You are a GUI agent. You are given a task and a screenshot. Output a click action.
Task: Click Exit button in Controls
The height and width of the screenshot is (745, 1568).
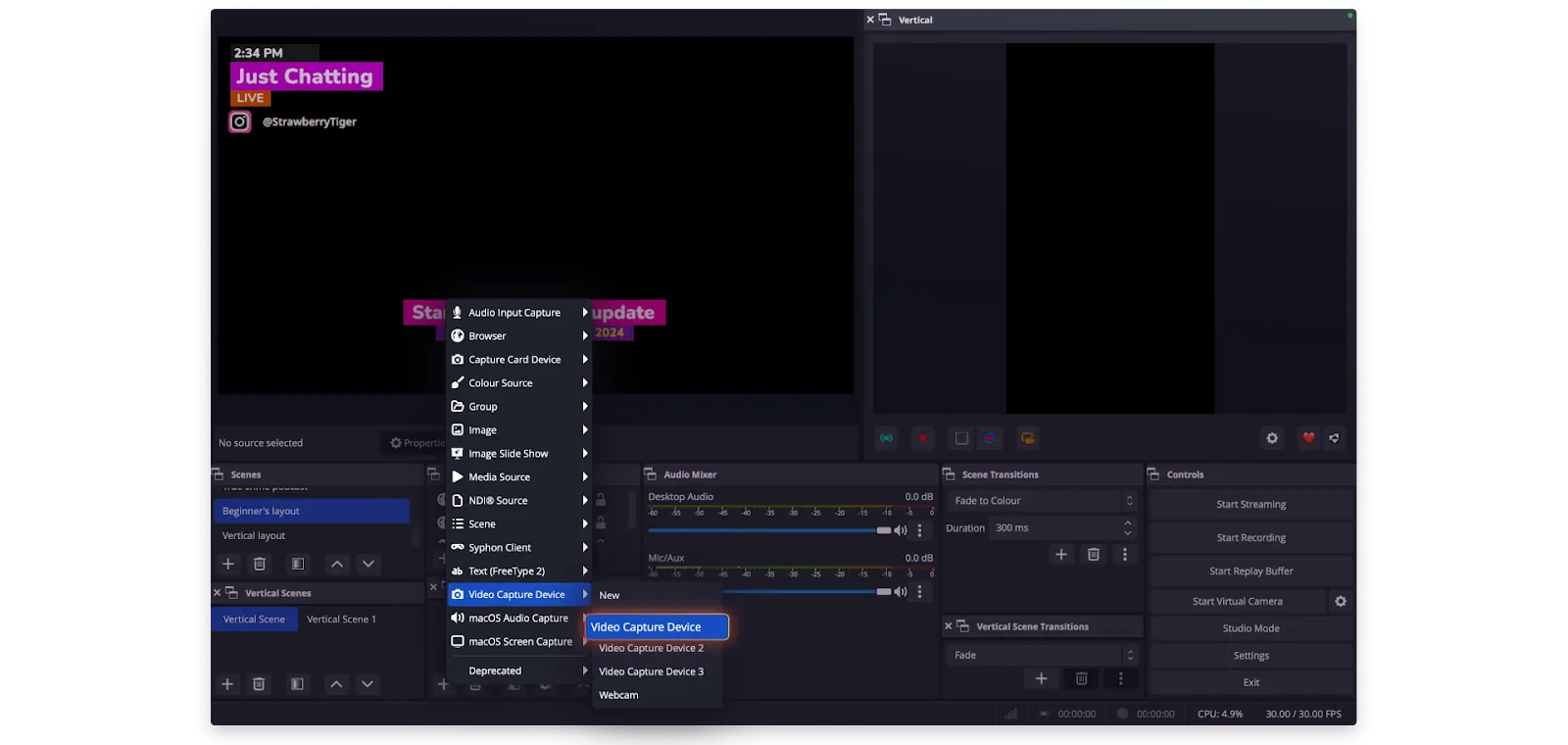1251,682
